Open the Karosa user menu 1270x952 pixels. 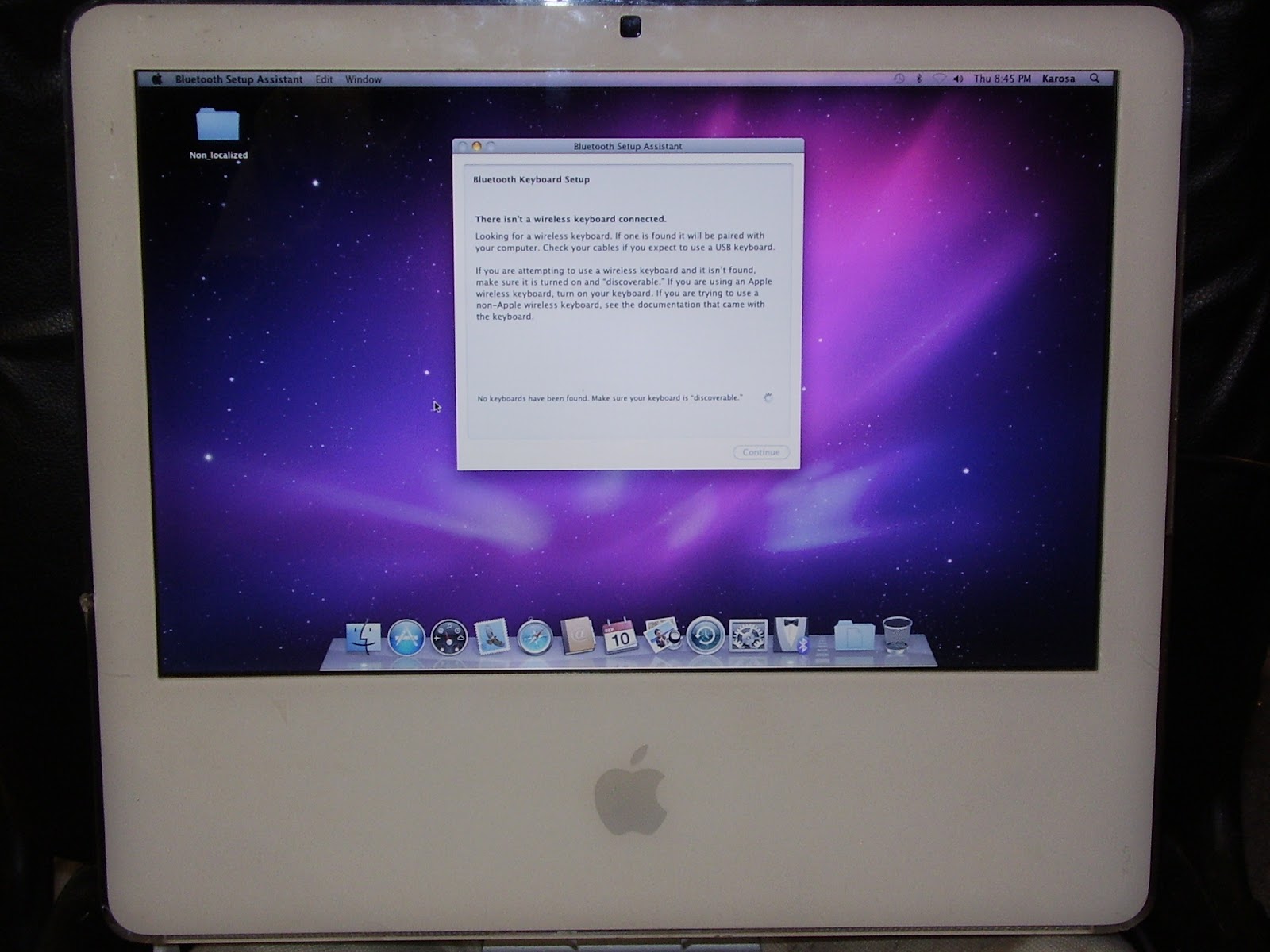[x=1058, y=79]
